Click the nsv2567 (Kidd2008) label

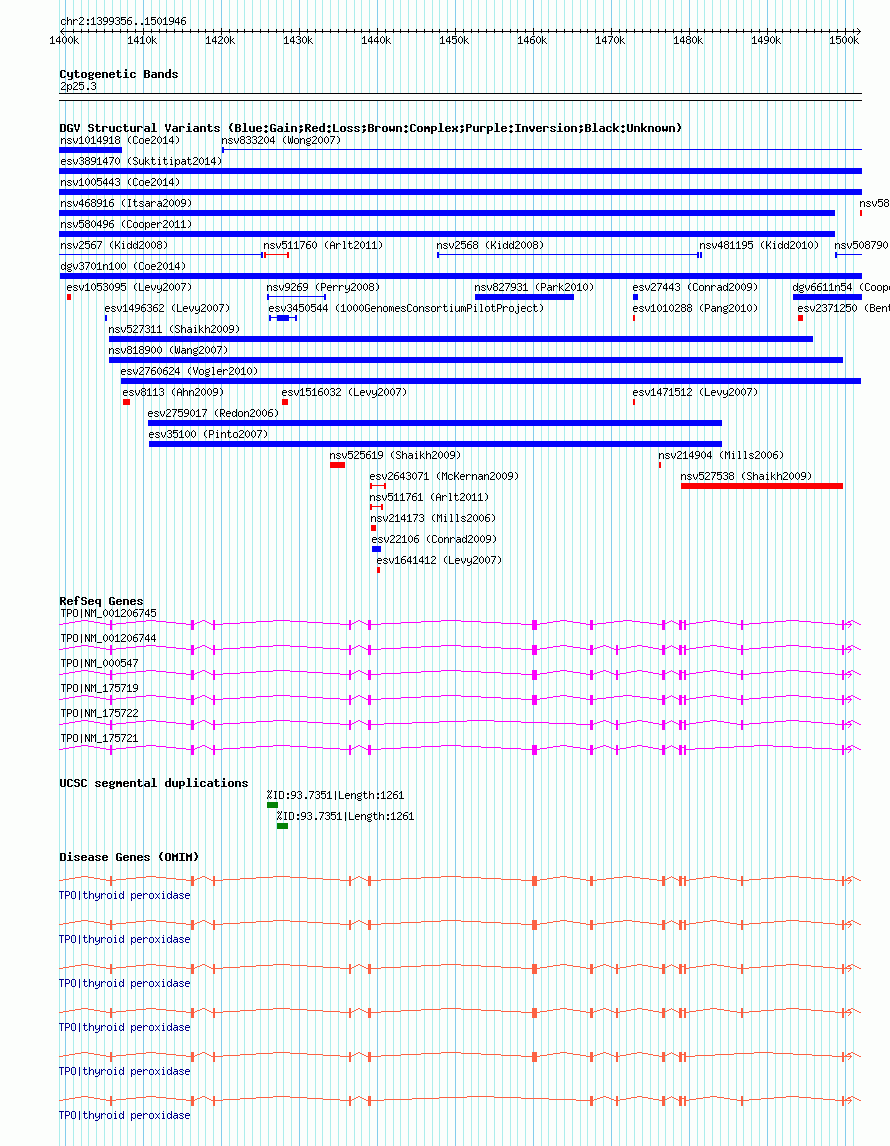pyautogui.click(x=114, y=246)
